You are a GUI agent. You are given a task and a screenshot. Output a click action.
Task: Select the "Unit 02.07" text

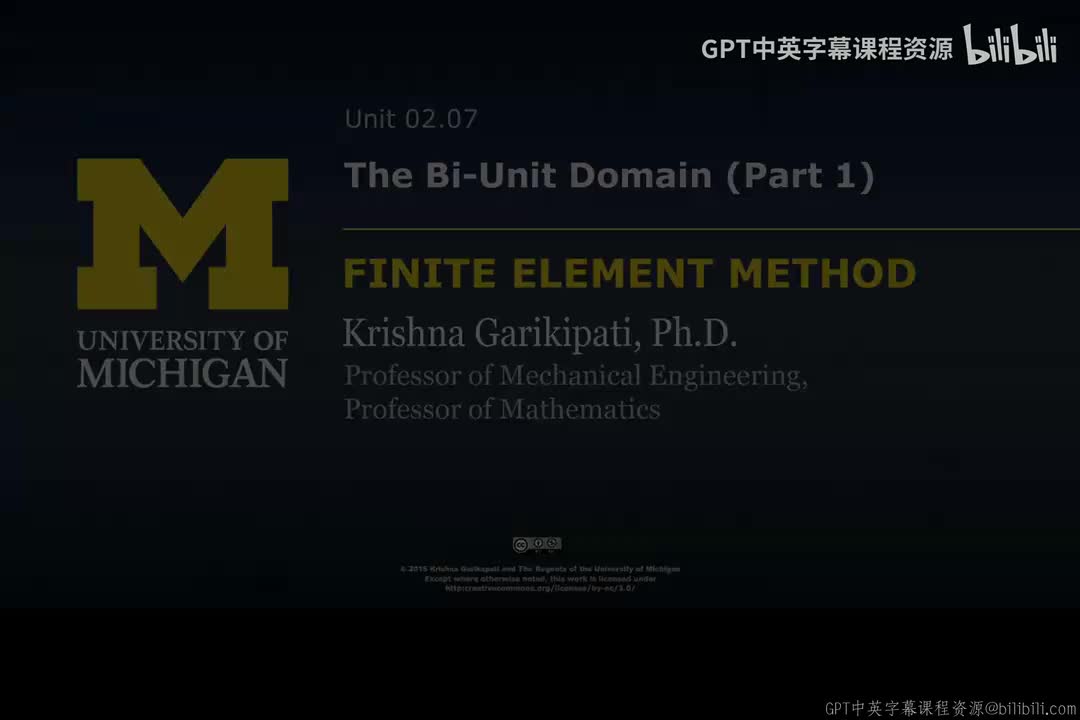pyautogui.click(x=411, y=119)
